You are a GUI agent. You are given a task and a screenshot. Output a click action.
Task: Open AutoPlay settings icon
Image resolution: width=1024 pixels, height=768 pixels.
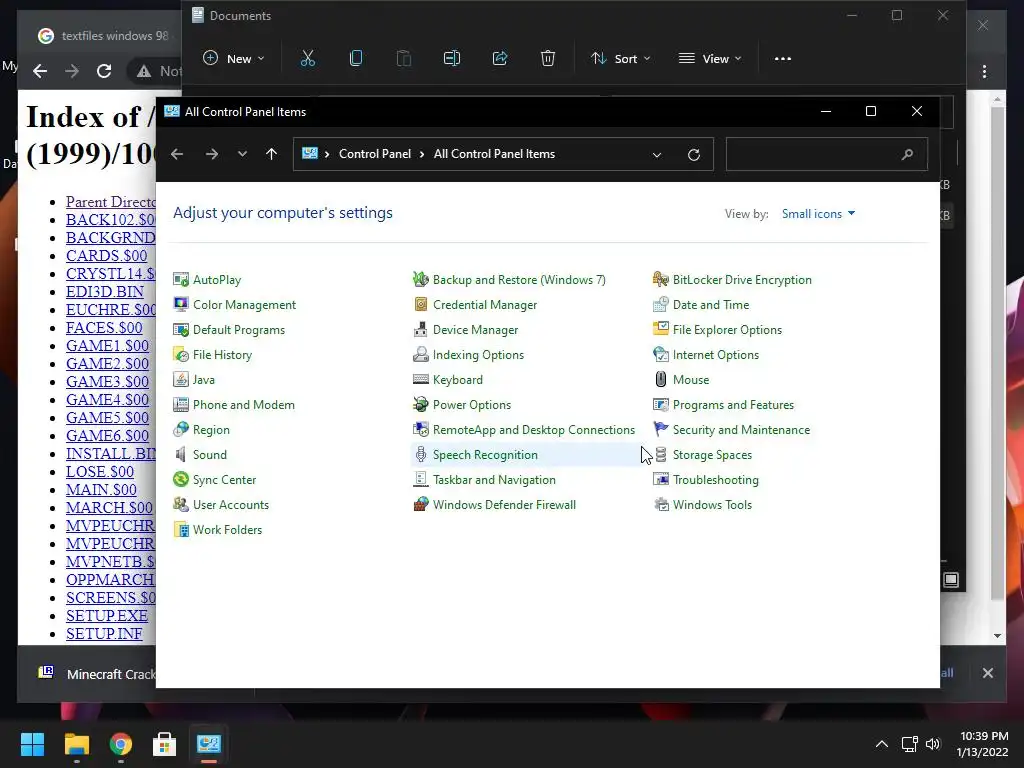[x=181, y=280]
